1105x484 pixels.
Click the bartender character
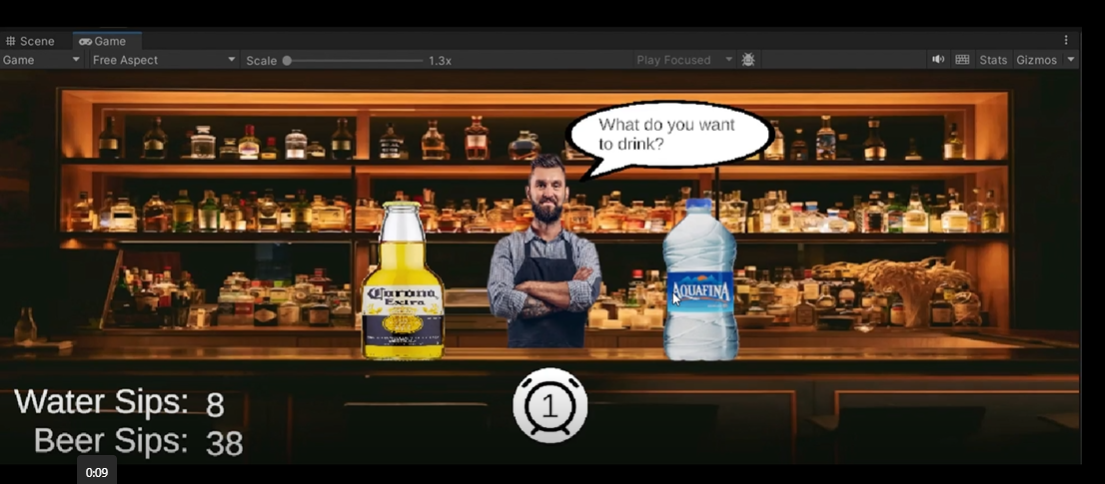[544, 251]
